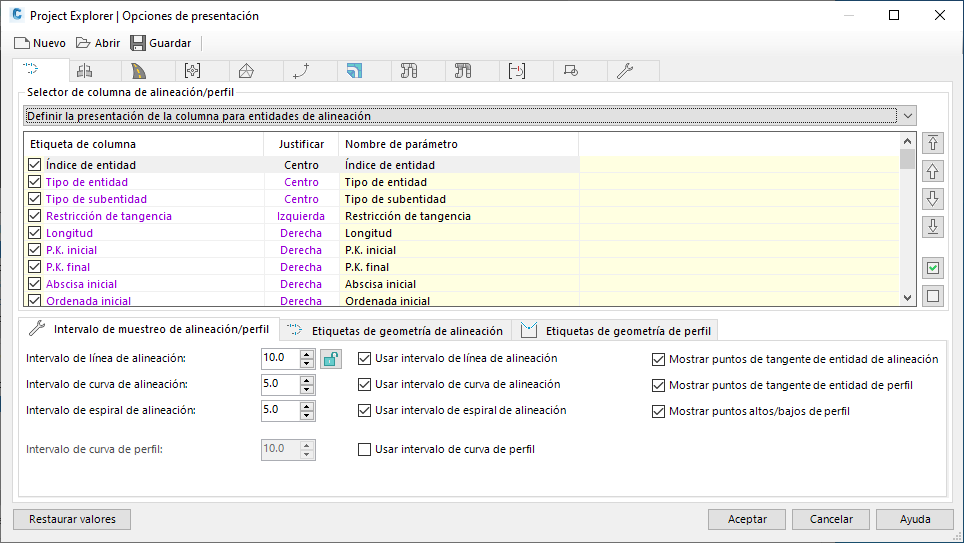The width and height of the screenshot is (964, 543).
Task: Open the road corridor icon tab
Action: tap(138, 70)
